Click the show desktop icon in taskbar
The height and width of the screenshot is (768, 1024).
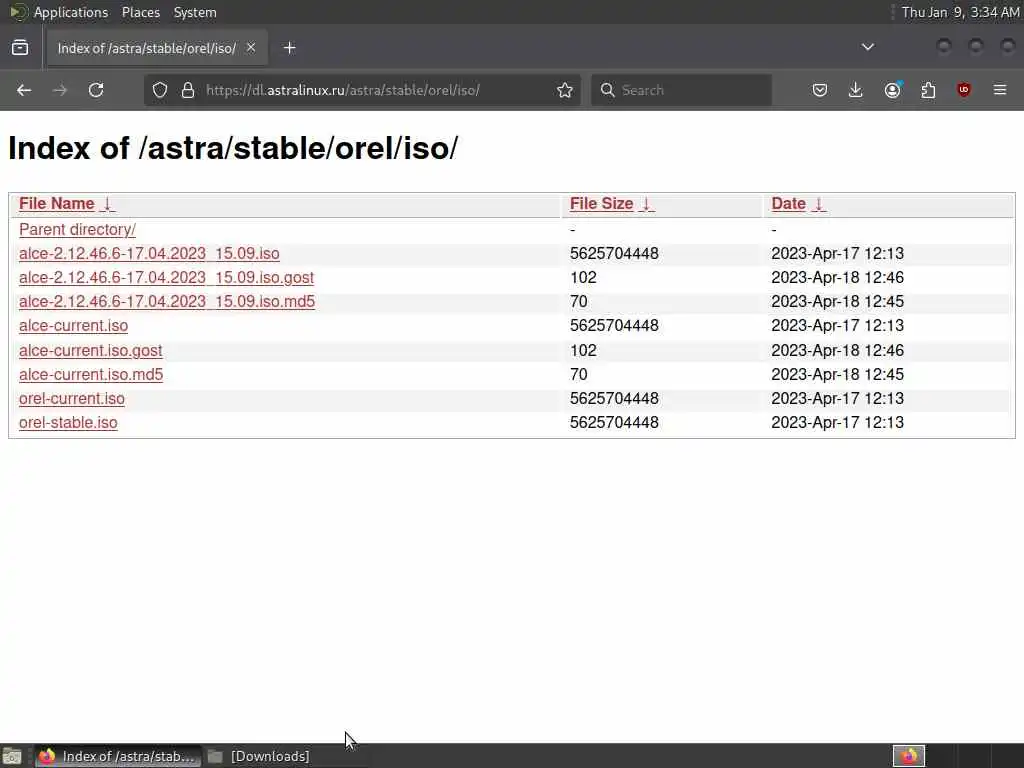click(x=12, y=756)
